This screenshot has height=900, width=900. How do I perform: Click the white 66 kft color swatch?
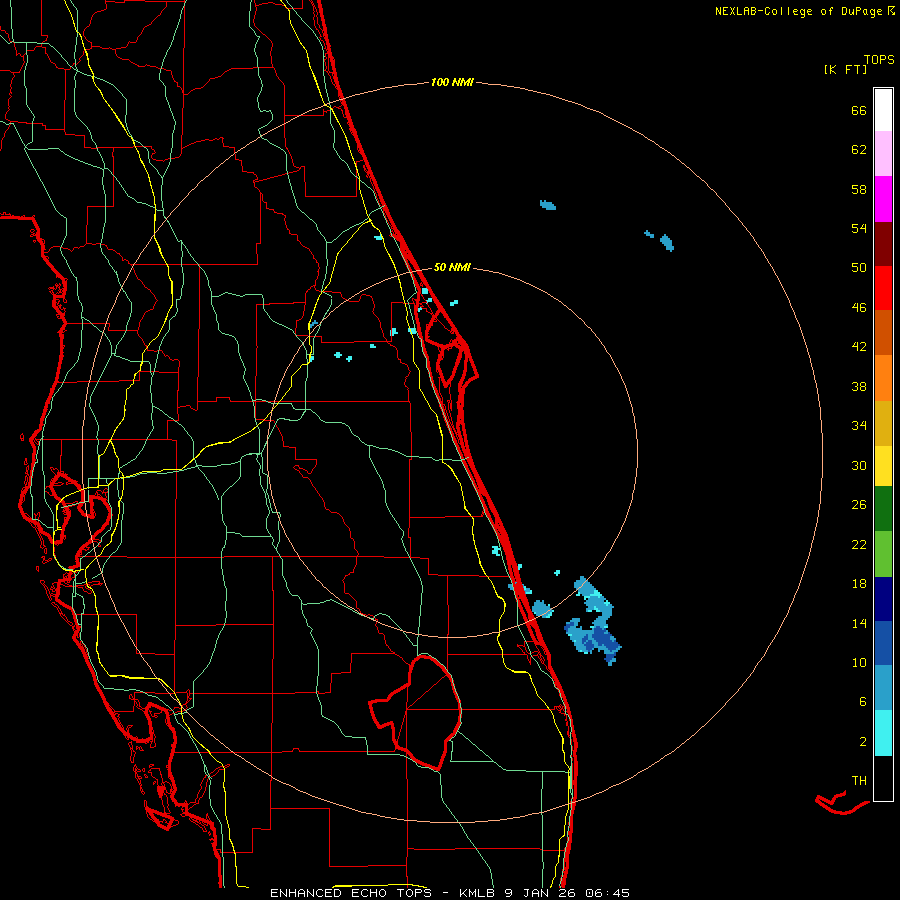(883, 110)
